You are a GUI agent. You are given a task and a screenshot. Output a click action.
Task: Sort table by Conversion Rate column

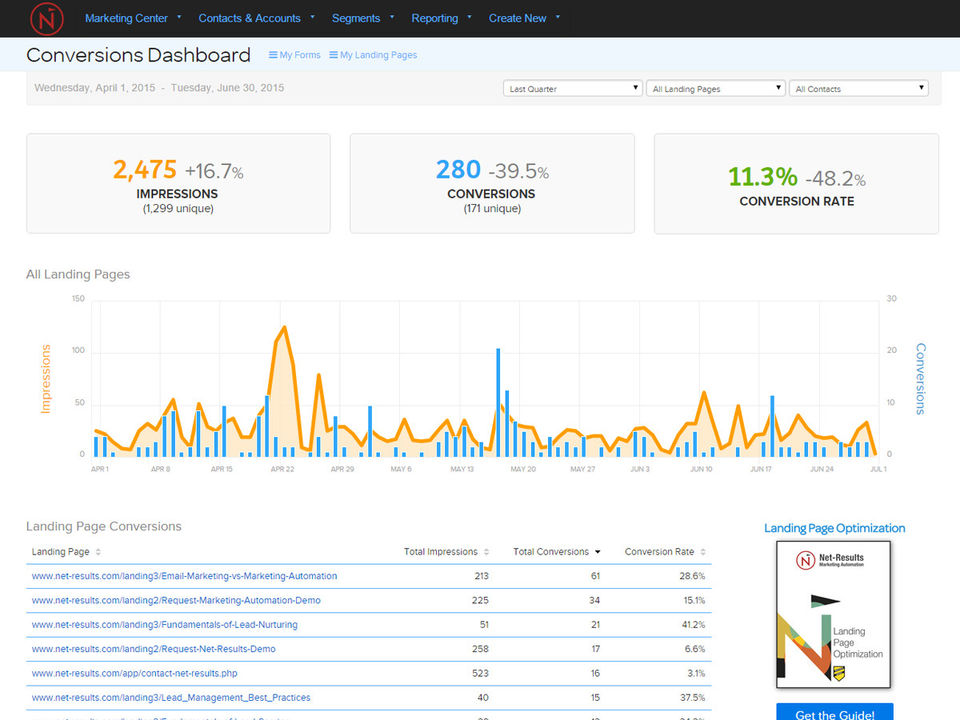click(x=665, y=552)
